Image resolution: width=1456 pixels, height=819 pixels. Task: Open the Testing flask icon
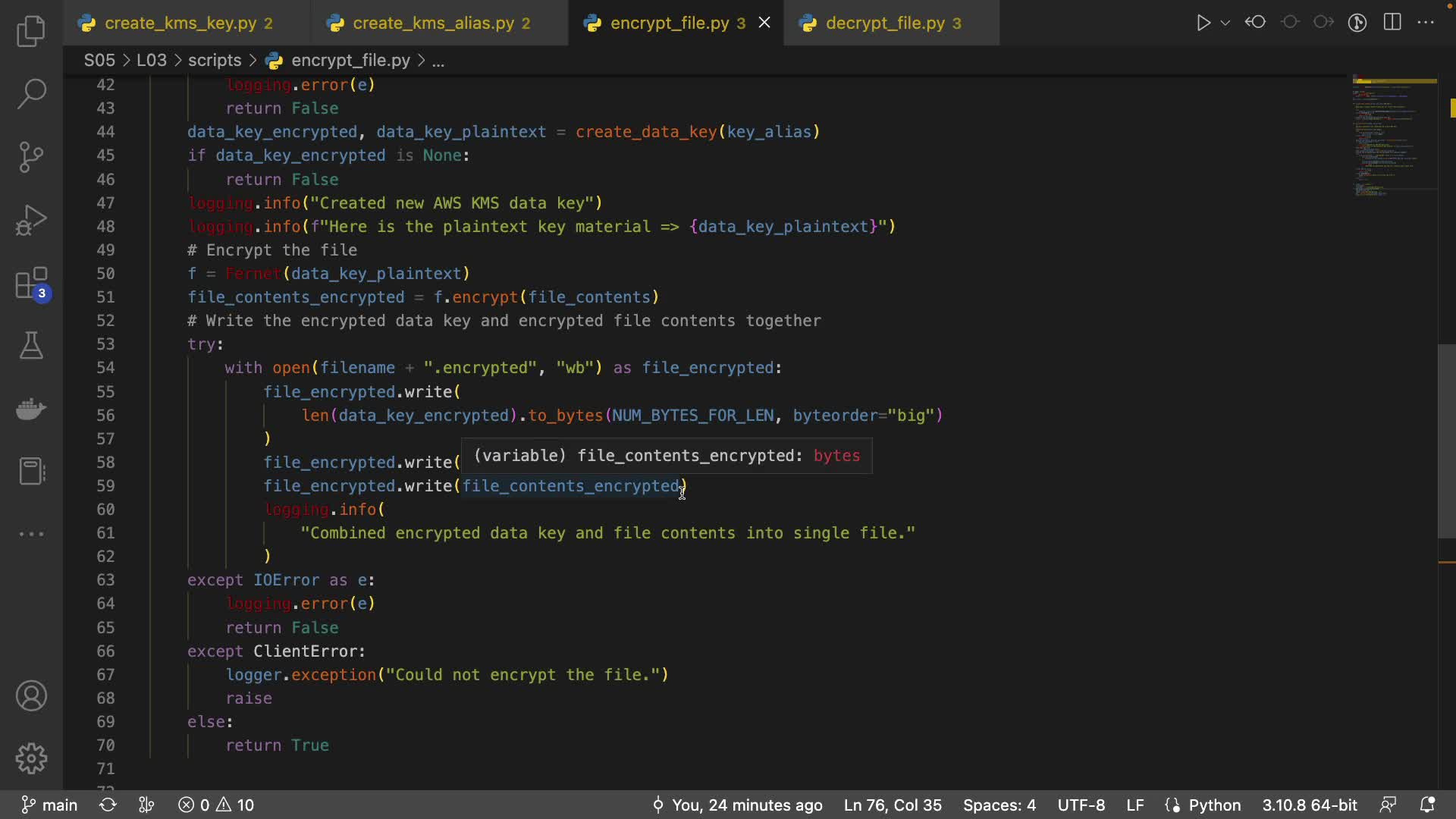click(31, 346)
